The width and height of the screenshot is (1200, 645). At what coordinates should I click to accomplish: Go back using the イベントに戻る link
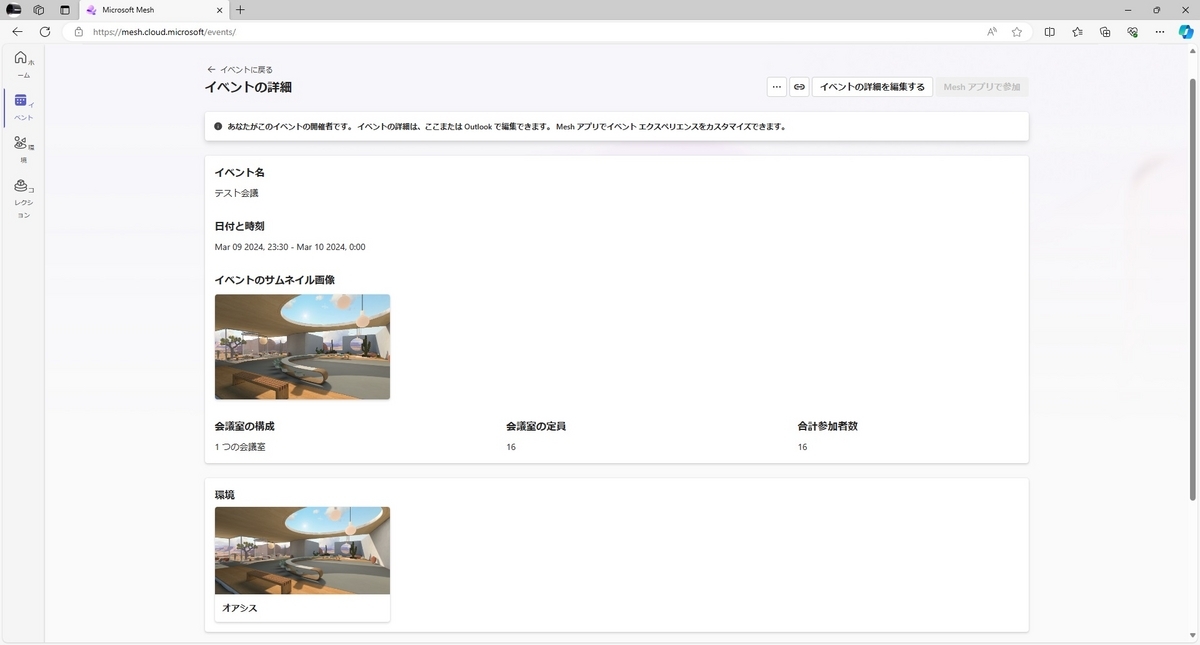pyautogui.click(x=239, y=70)
